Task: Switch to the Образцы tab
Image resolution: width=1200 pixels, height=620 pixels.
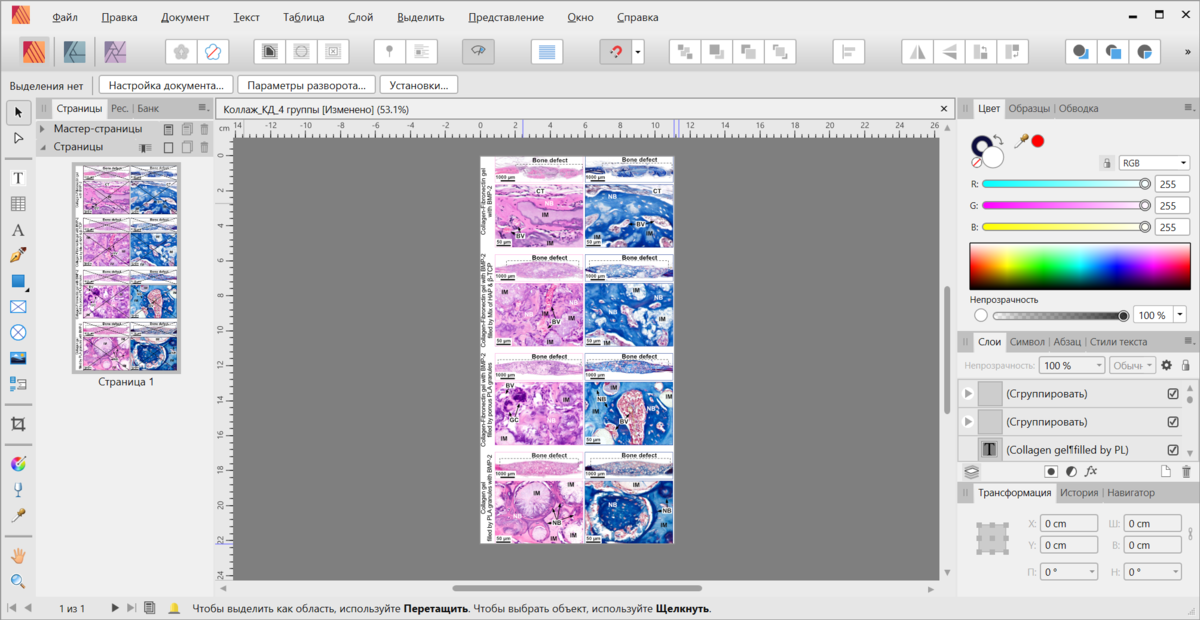Action: click(1029, 108)
